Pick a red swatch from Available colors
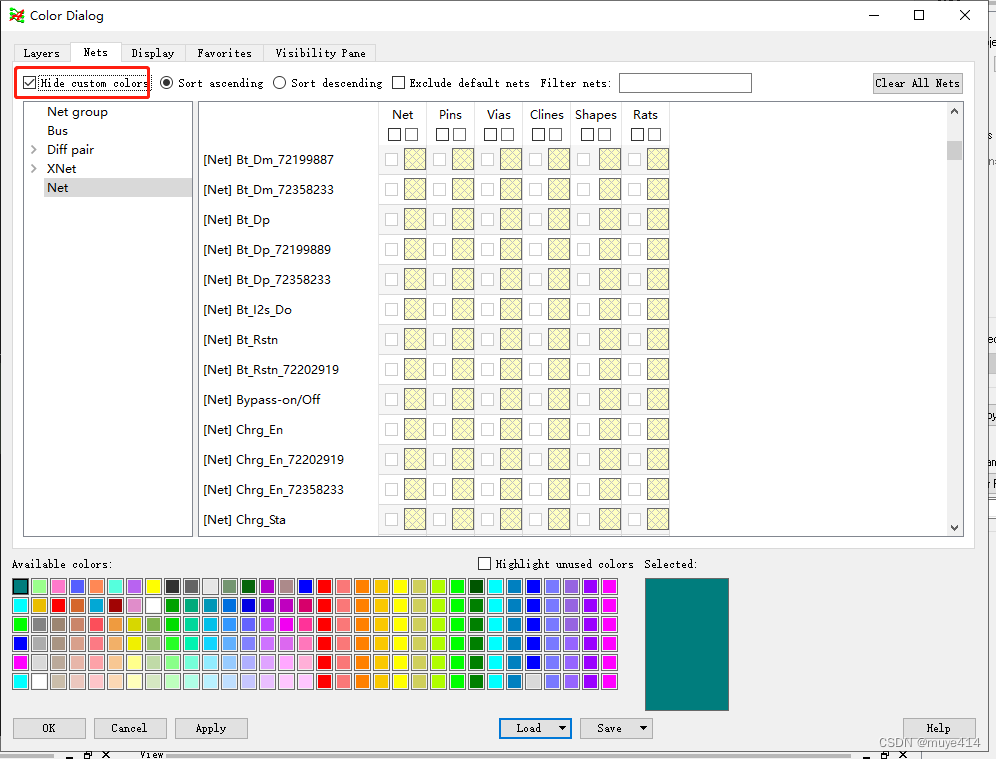Viewport: 996px width, 759px height. click(x=325, y=585)
